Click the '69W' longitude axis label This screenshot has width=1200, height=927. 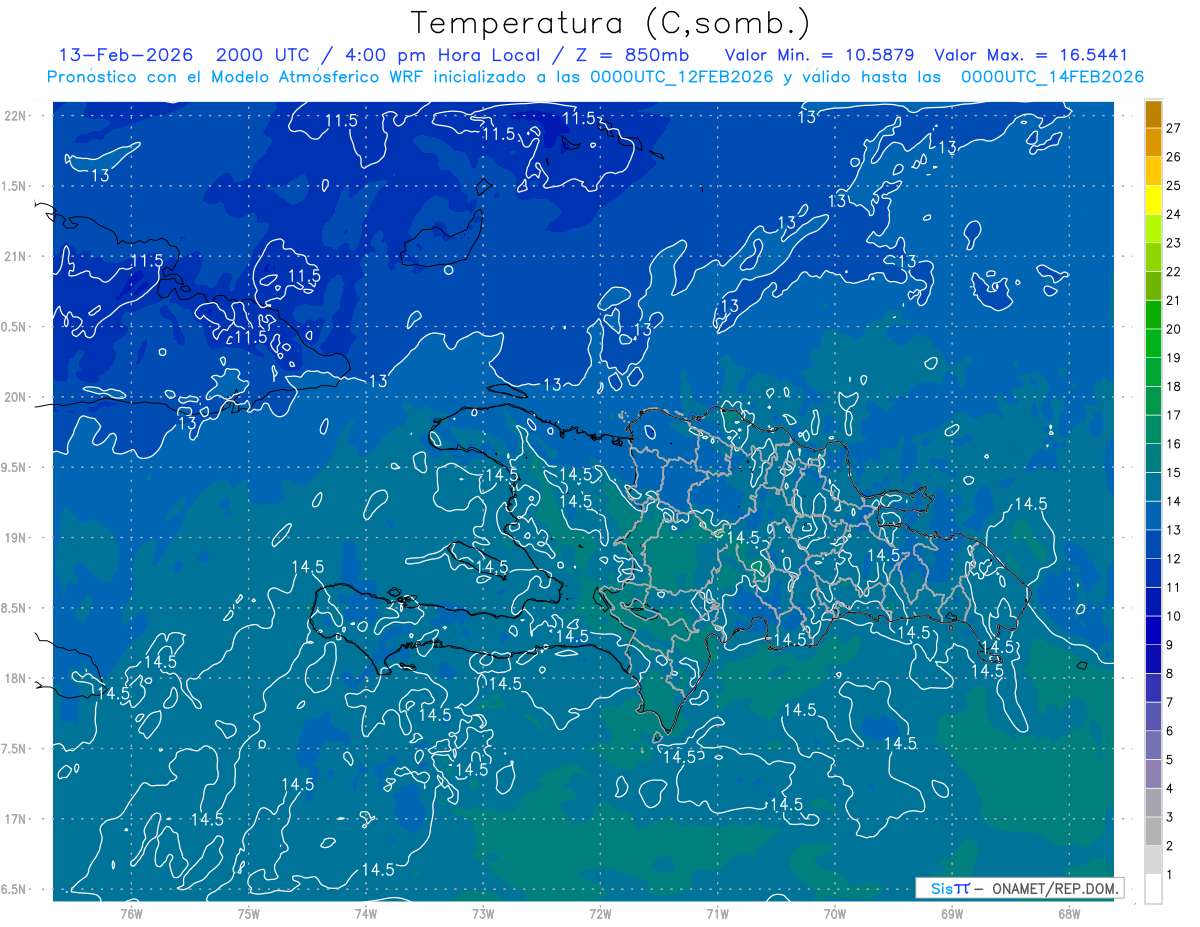[x=952, y=913]
